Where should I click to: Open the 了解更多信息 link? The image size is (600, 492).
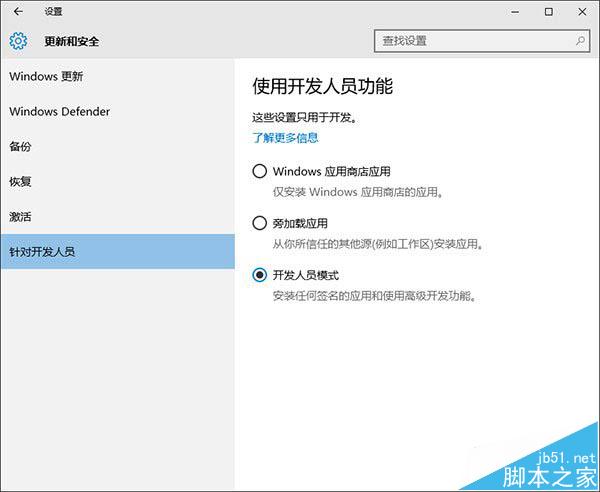285,137
